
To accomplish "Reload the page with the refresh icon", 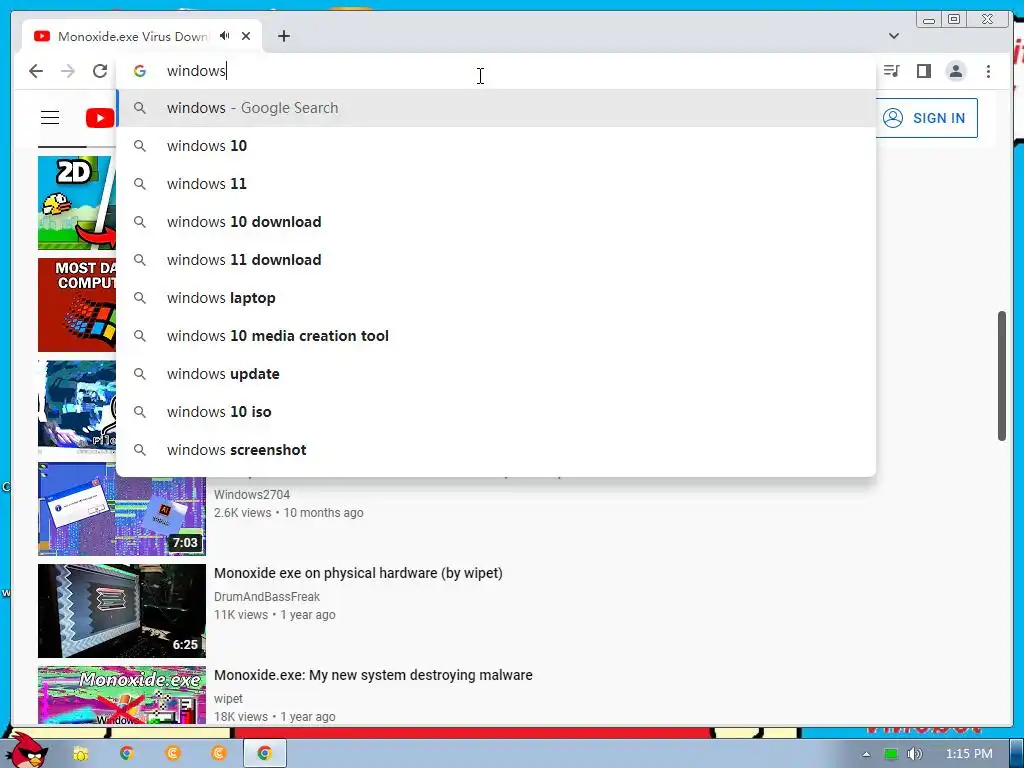I will (x=100, y=71).
